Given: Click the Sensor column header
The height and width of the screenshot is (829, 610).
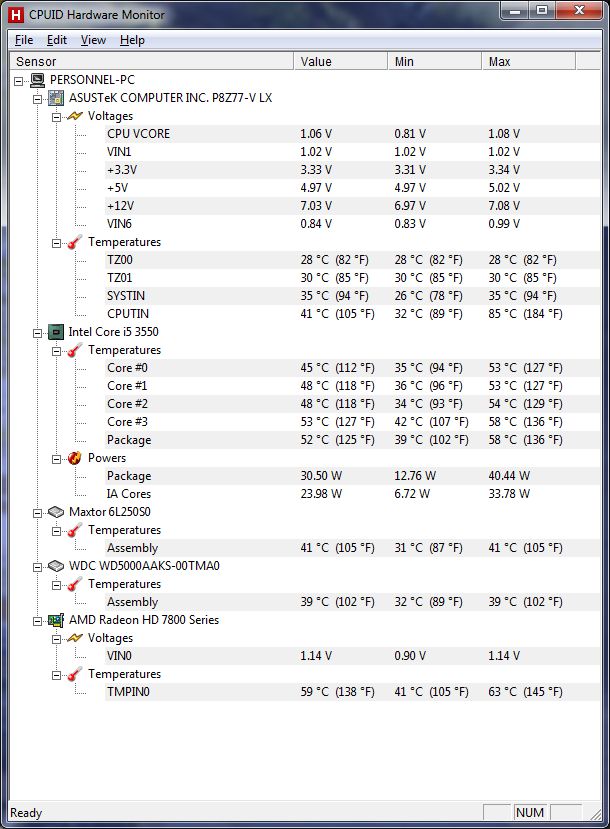Looking at the screenshot, I should pyautogui.click(x=150, y=62).
